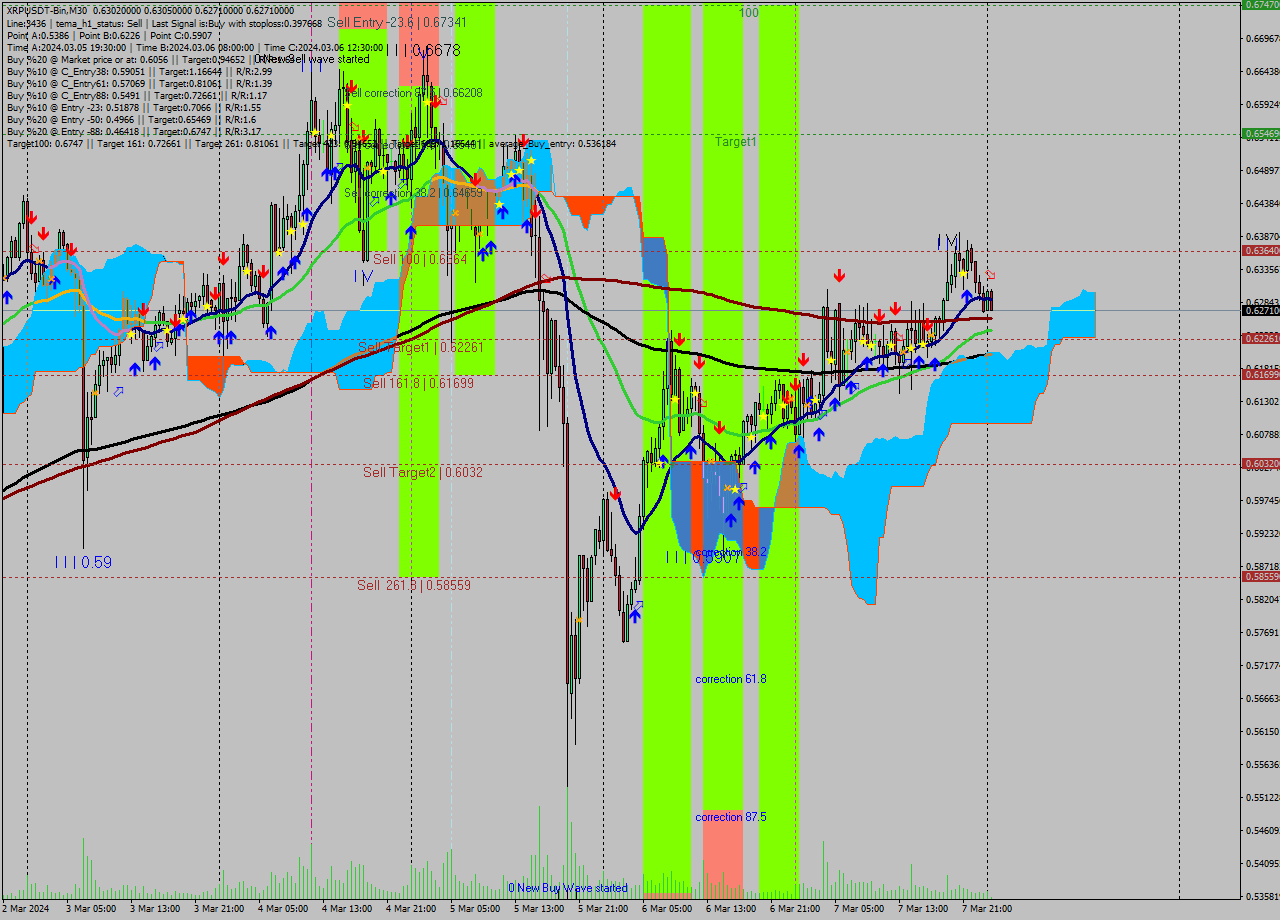Image resolution: width=1280 pixels, height=920 pixels.
Task: Select the 'Sell 100' level label
Action: (420, 259)
